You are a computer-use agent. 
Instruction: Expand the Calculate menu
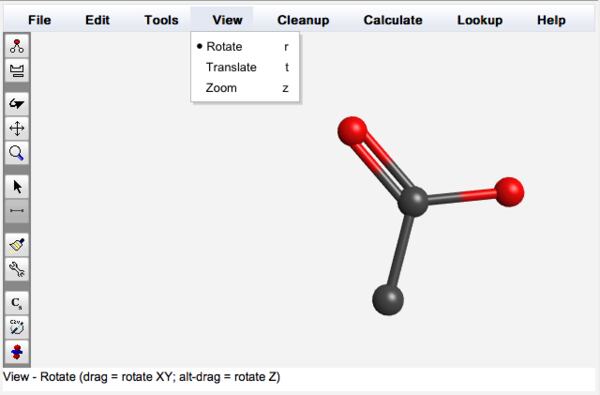coord(393,20)
